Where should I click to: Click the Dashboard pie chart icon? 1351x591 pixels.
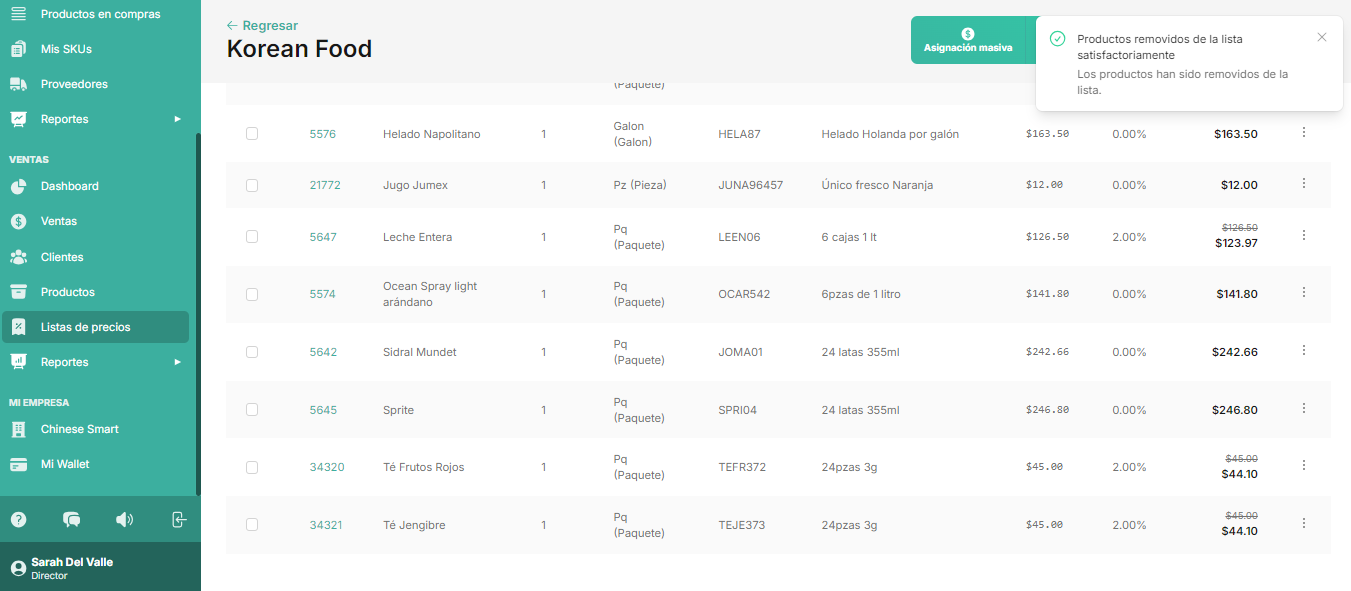pyautogui.click(x=18, y=187)
